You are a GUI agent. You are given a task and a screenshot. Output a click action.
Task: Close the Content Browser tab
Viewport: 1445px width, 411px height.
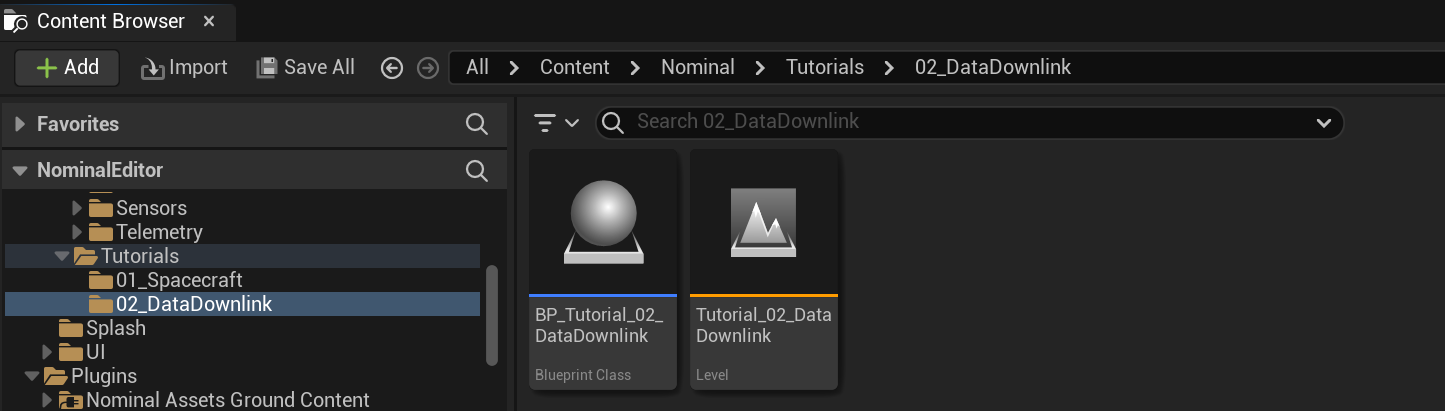coord(208,21)
